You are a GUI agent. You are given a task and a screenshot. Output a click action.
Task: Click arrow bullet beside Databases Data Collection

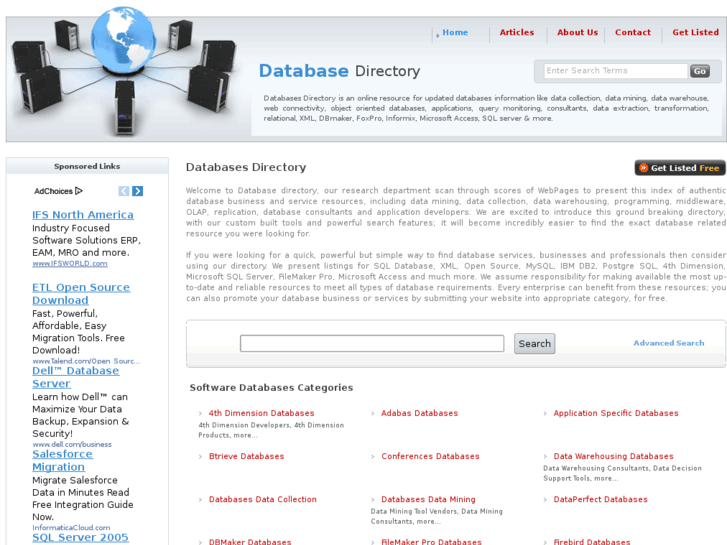coord(200,500)
